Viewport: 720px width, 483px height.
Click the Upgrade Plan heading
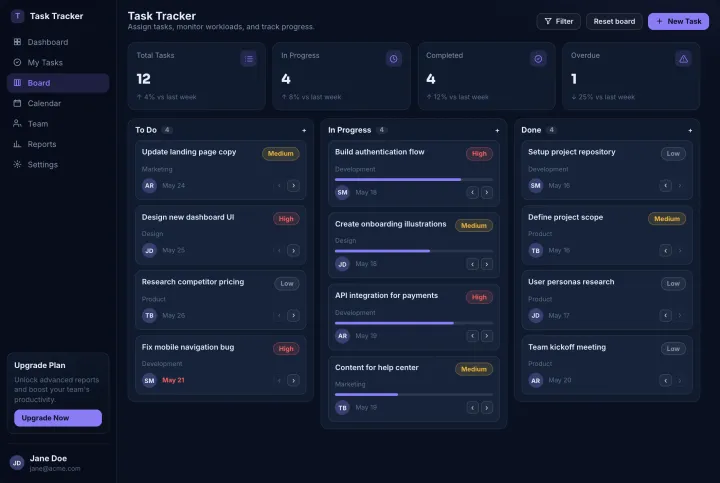(x=39, y=365)
